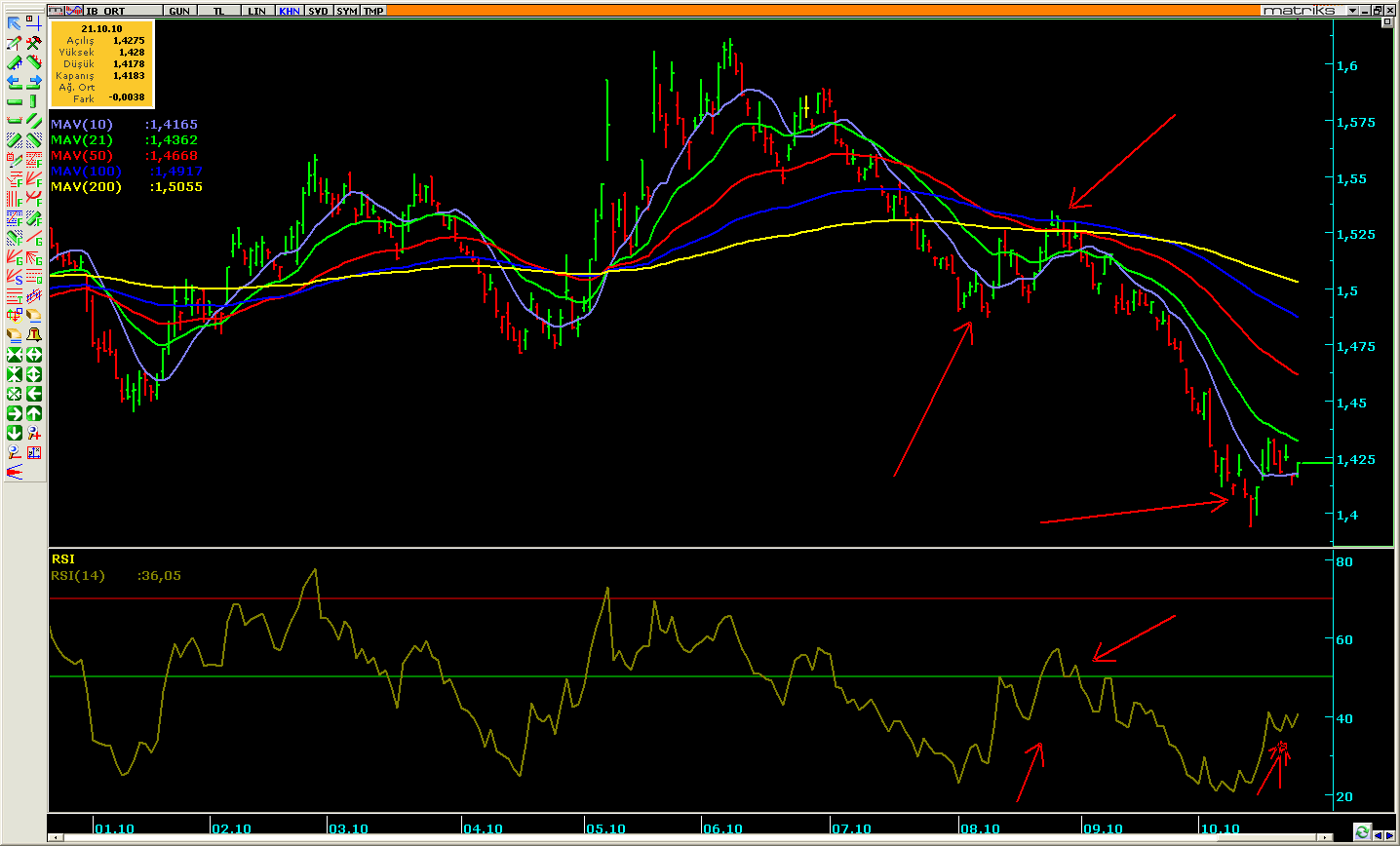Click the green horizontal line drawing tool

click(x=15, y=101)
